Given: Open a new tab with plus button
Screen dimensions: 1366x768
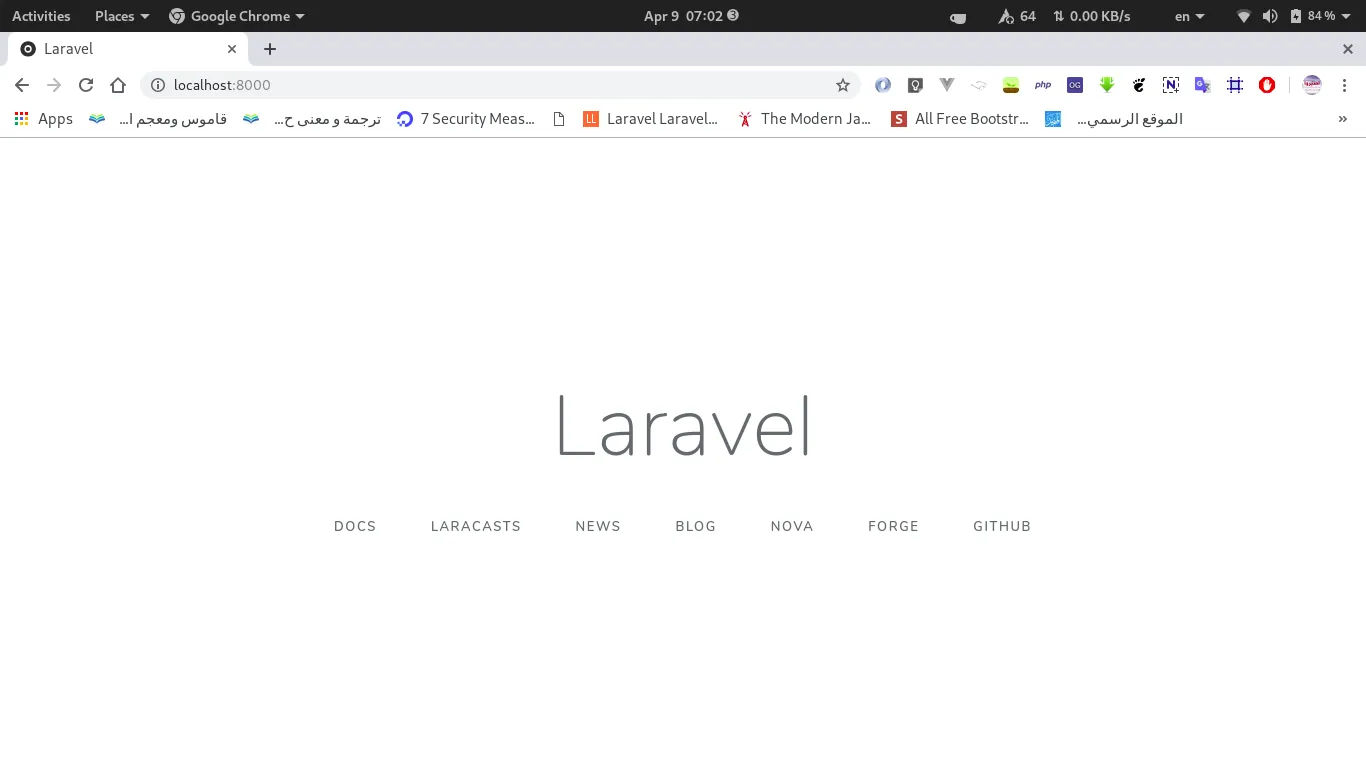Looking at the screenshot, I should [270, 49].
